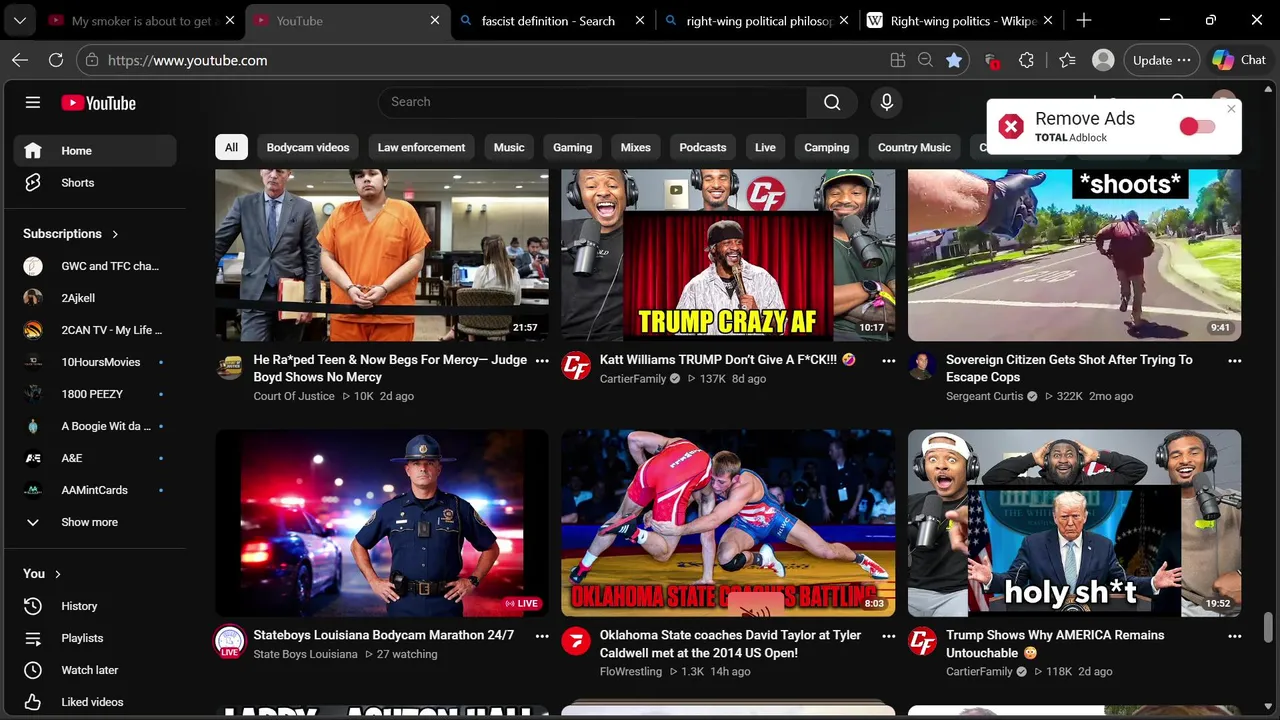Open History in the sidebar
This screenshot has width=1280, height=720.
click(x=95, y=606)
